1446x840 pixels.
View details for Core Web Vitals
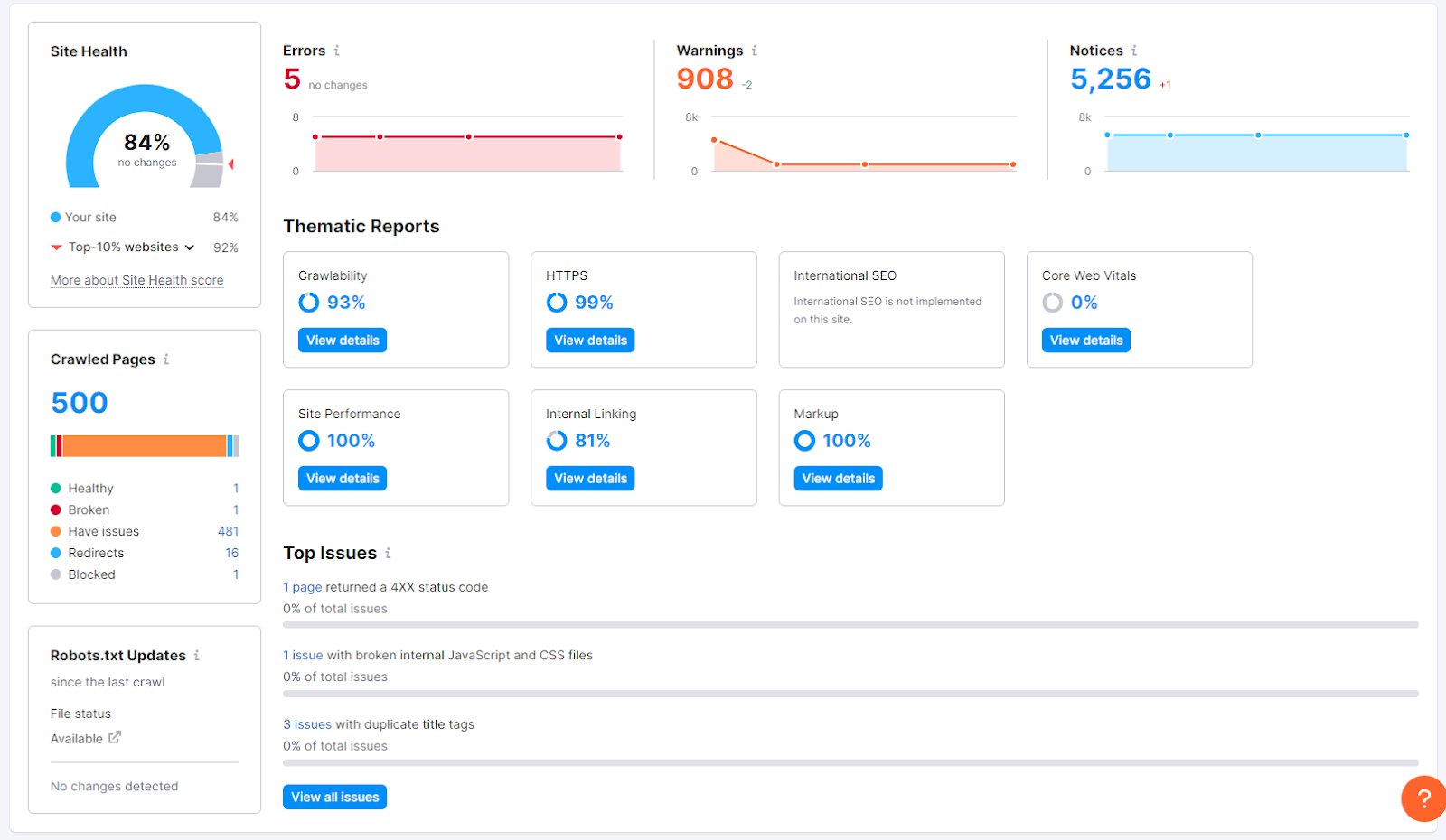pos(1086,341)
